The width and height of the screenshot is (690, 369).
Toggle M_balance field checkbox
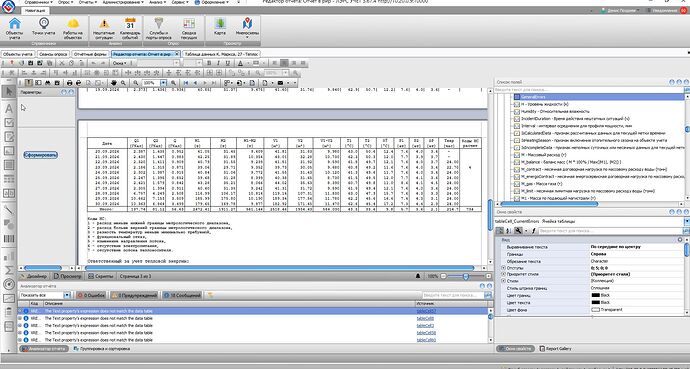(x=517, y=162)
